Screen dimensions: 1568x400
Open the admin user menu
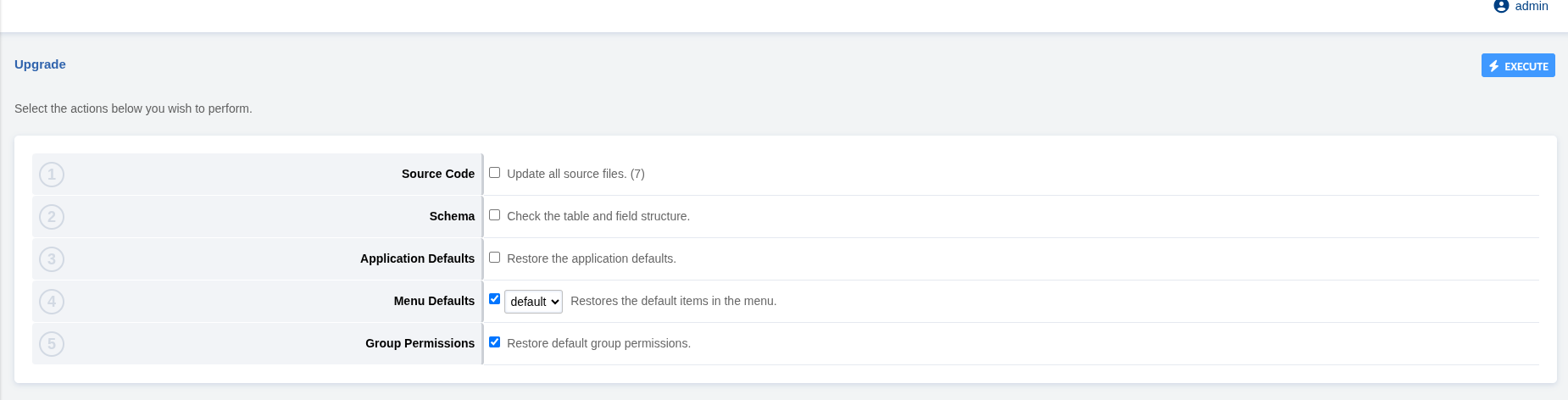click(x=1531, y=6)
